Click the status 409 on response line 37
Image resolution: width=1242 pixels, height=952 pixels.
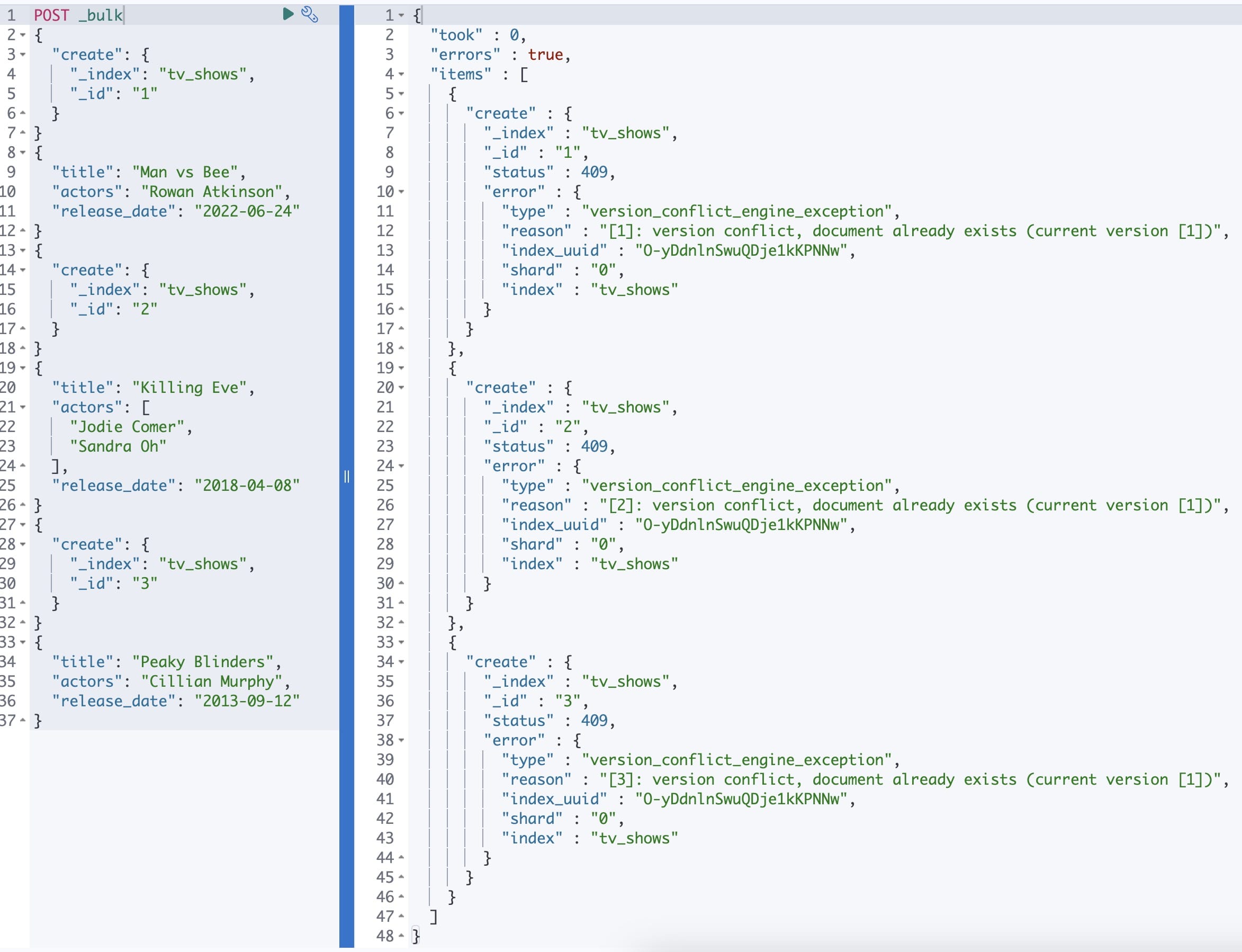pyautogui.click(x=594, y=721)
